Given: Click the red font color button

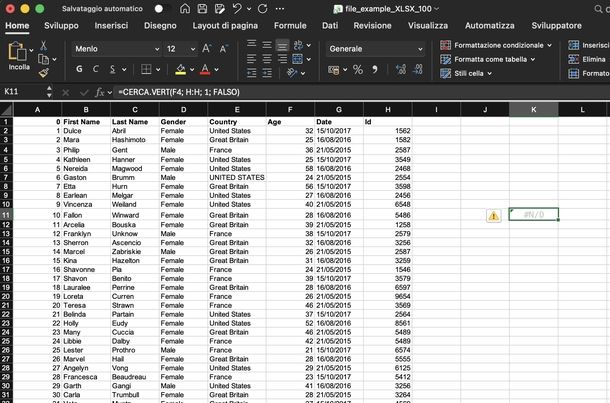Looking at the screenshot, I should tap(205, 69).
